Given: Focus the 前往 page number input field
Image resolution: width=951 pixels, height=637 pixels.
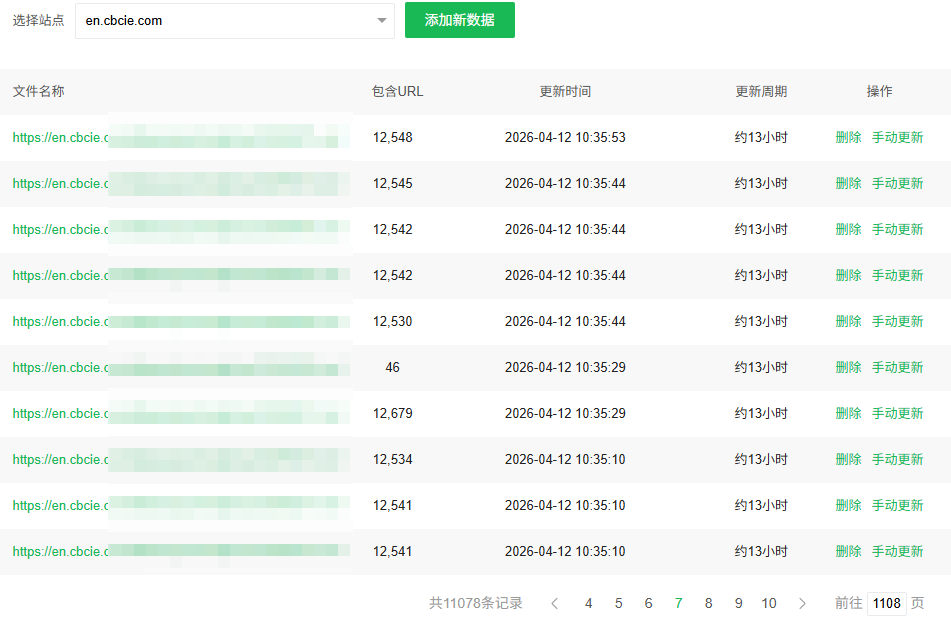Looking at the screenshot, I should 887,604.
